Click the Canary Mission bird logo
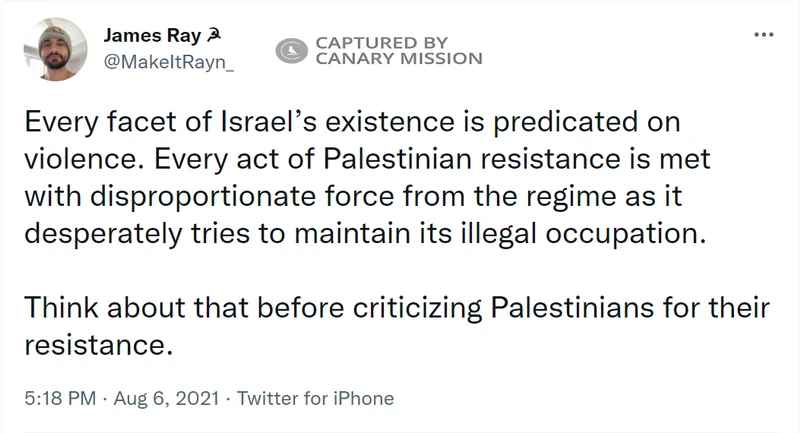This screenshot has height=433, width=800. click(x=291, y=51)
